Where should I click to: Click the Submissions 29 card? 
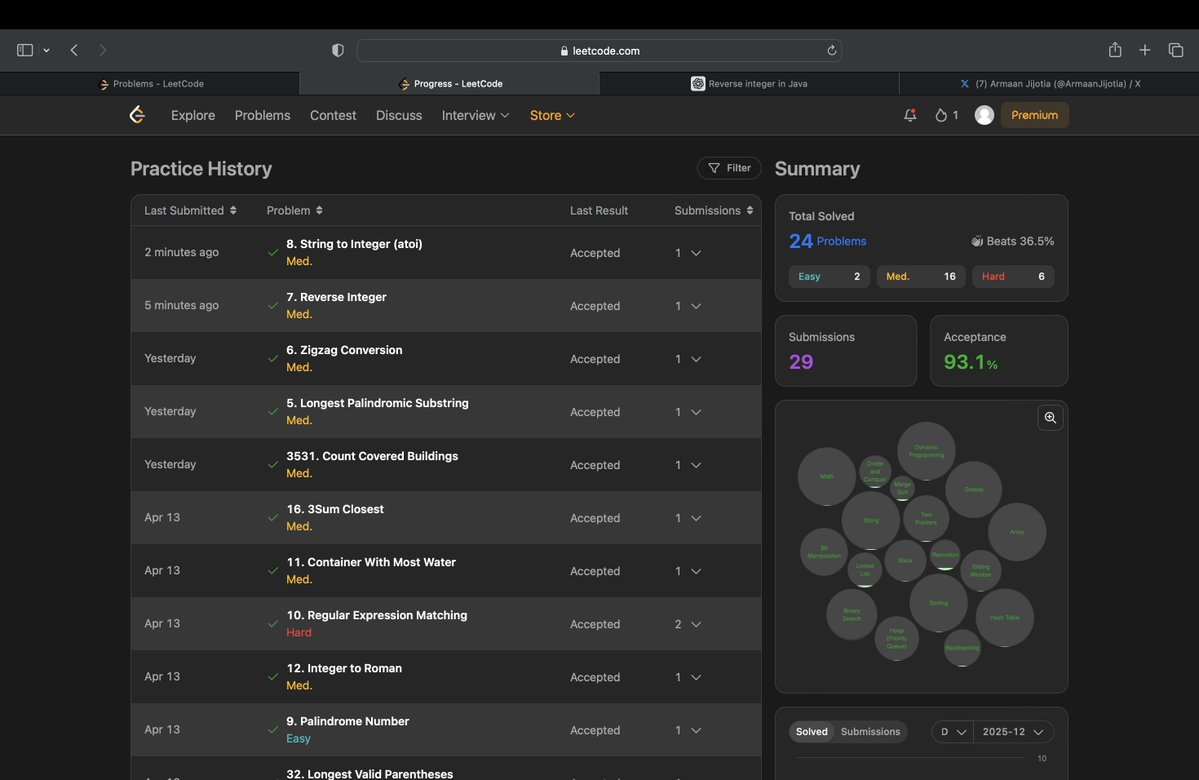(846, 351)
